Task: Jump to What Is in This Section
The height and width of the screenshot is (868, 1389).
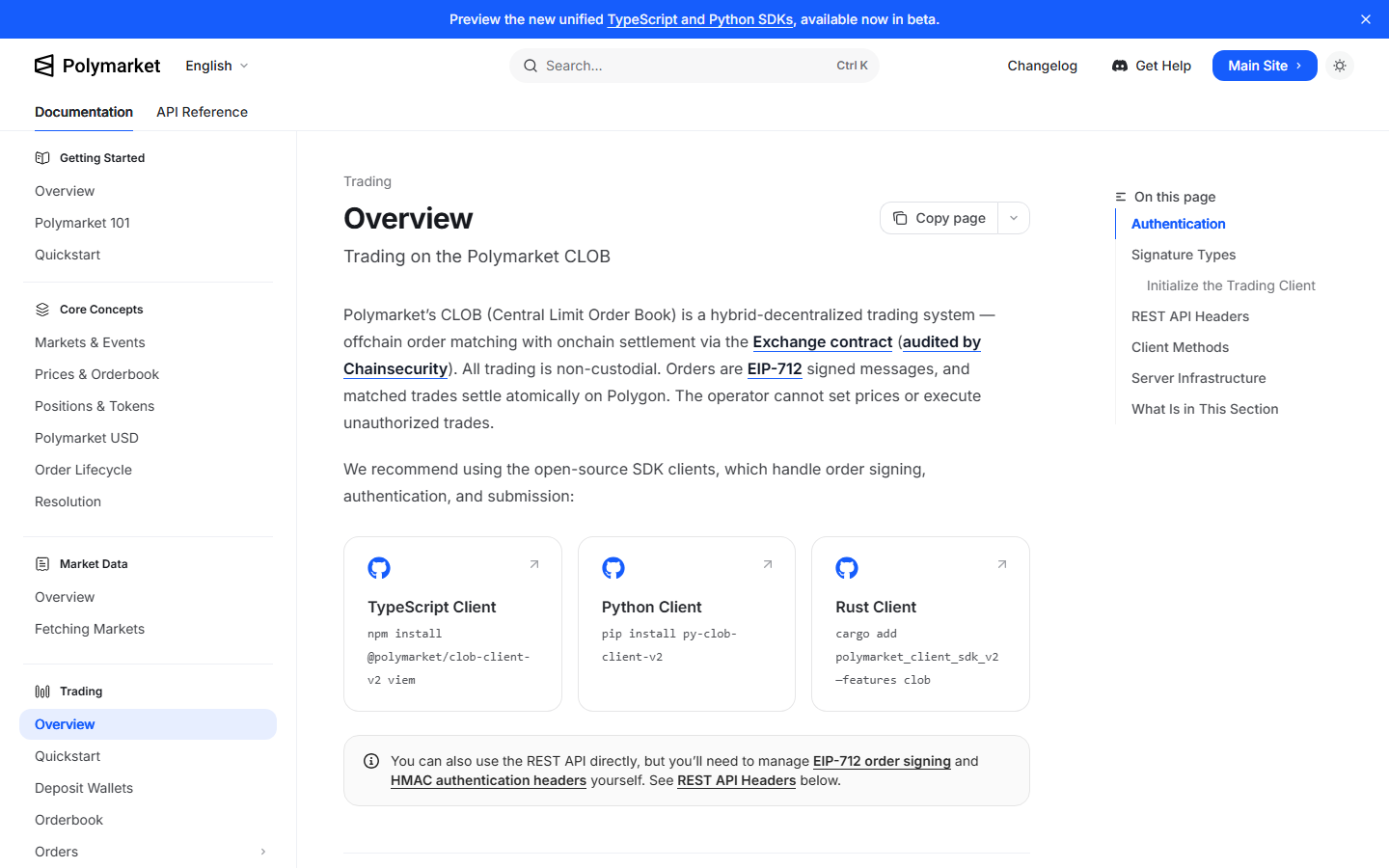Action: 1205,409
